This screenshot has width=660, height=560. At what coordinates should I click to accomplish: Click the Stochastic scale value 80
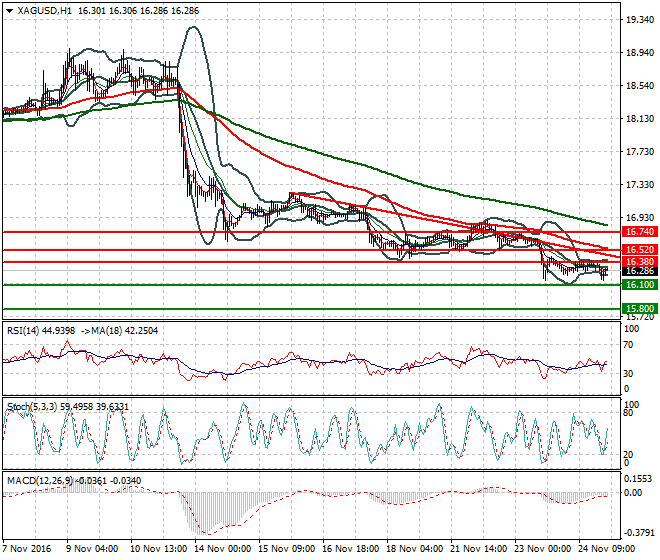coord(628,413)
